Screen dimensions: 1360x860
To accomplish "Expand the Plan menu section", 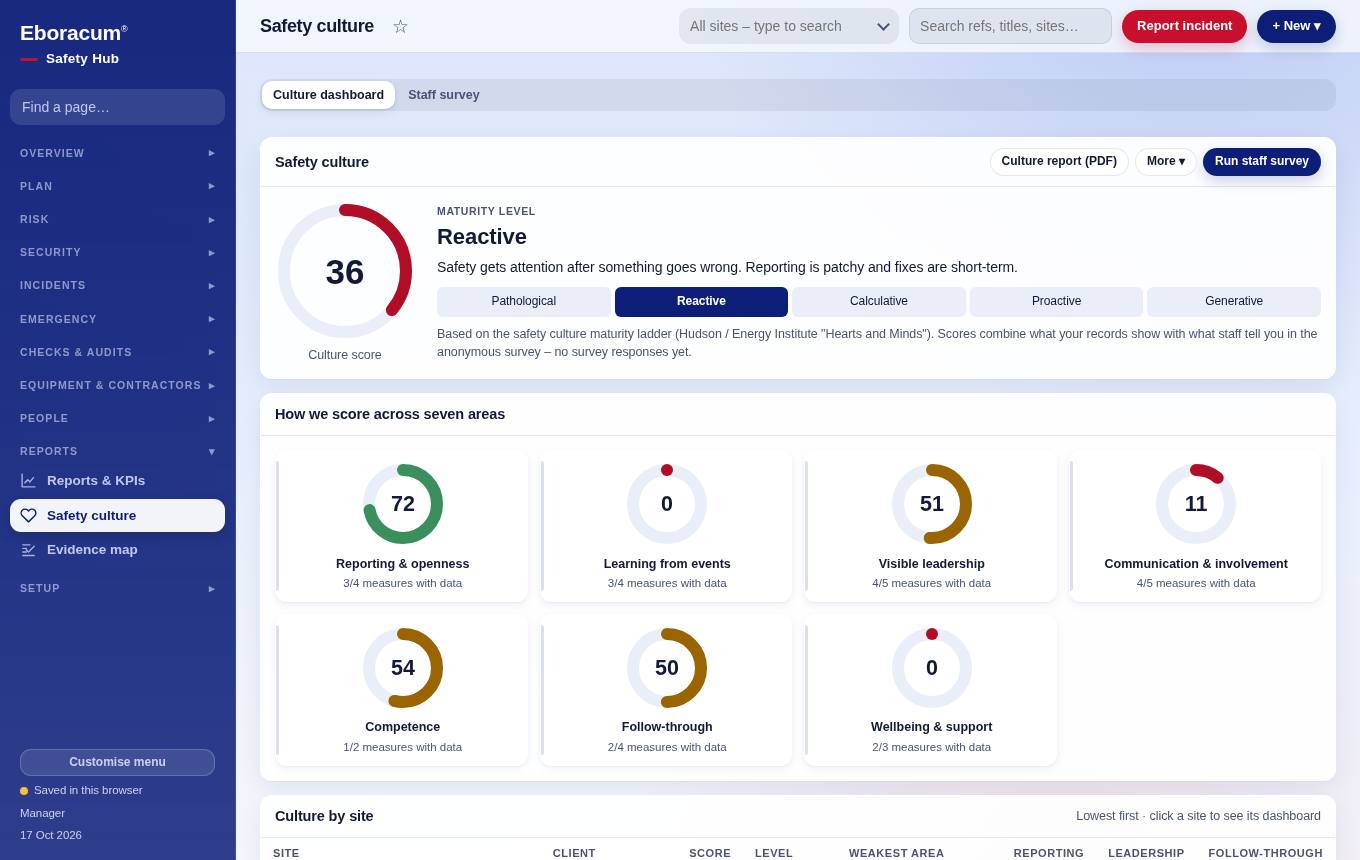I will 117,186.
